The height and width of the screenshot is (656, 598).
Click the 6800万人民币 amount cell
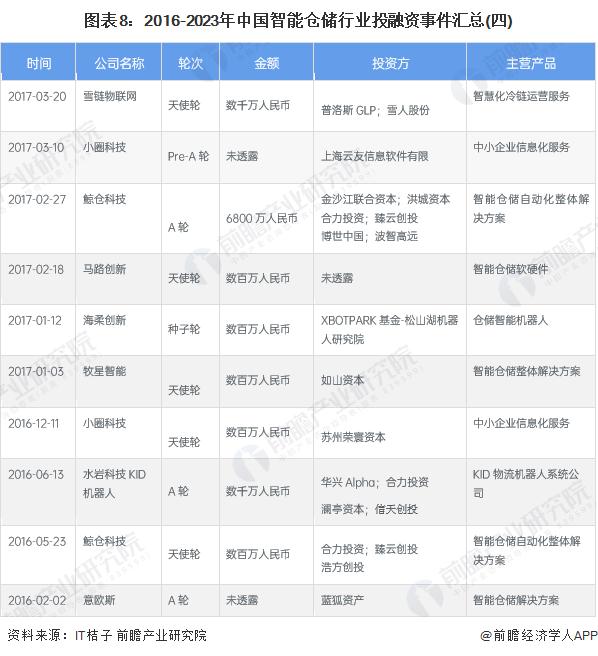pos(267,218)
